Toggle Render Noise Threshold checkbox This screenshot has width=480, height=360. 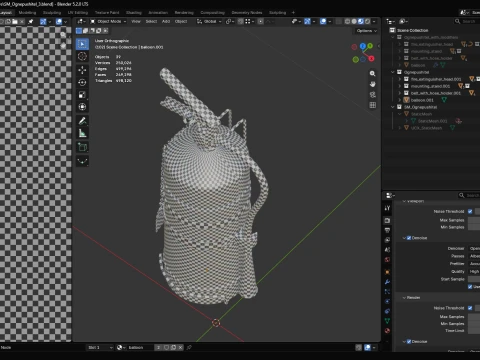coord(470,308)
